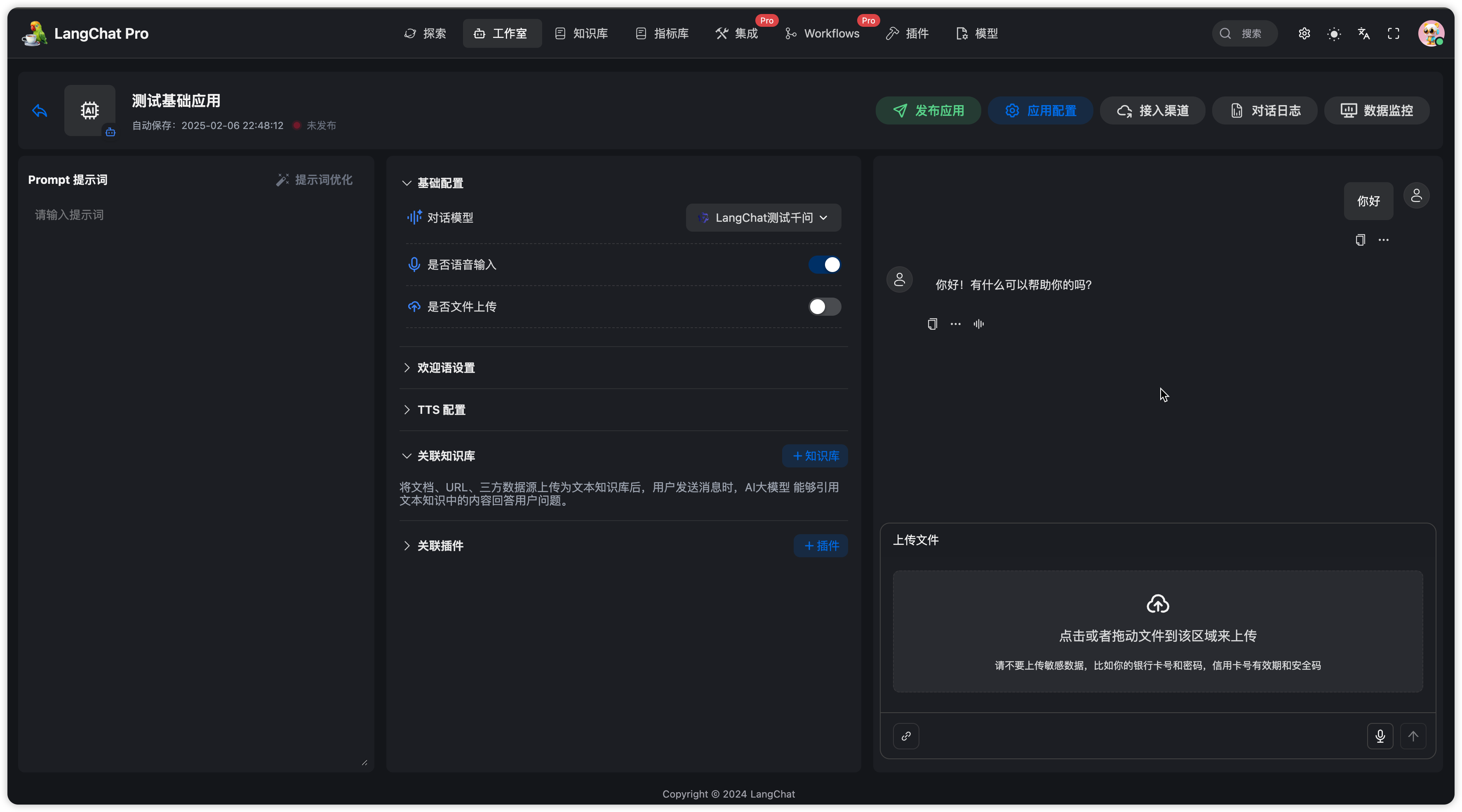
Task: Go to the 知识库 nav item
Action: [582, 33]
